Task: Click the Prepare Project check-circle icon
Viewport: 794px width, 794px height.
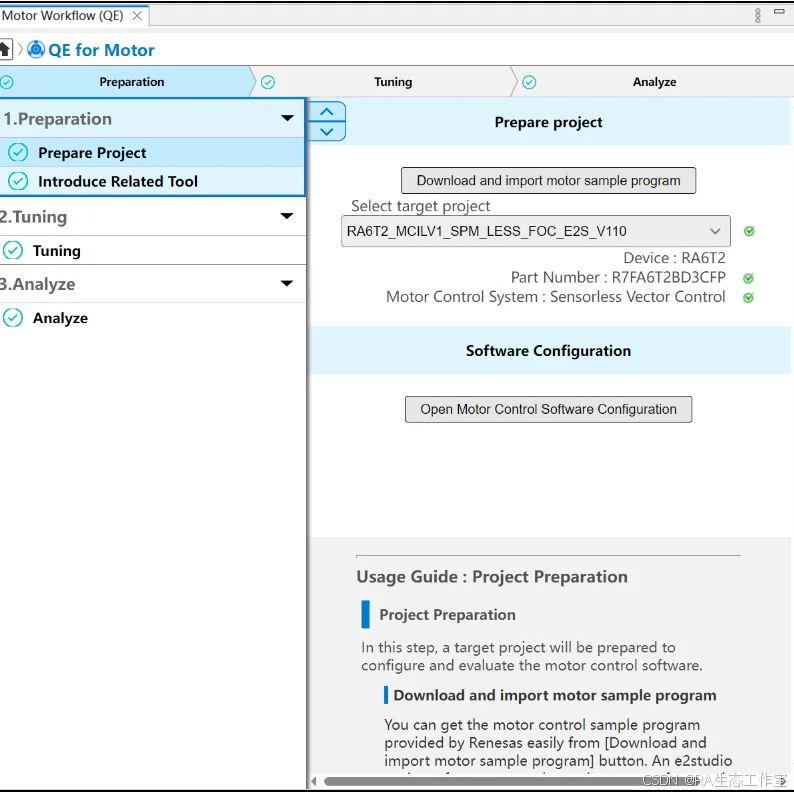Action: pos(18,152)
